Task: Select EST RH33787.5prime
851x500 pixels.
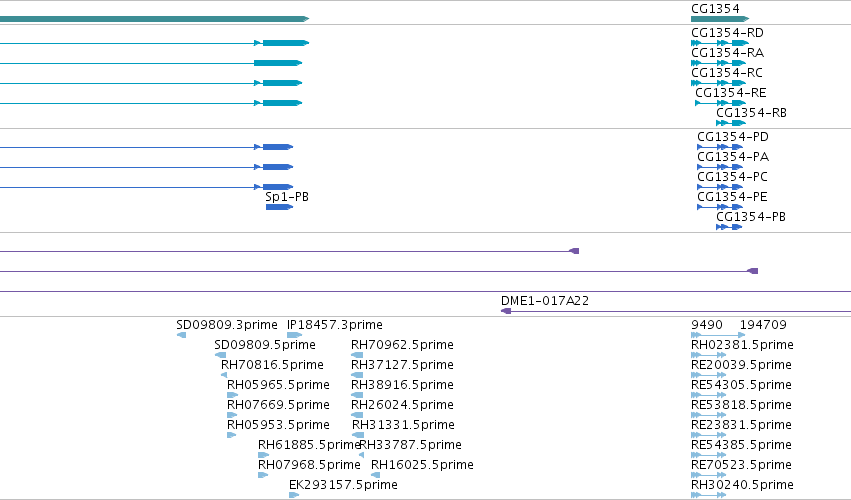Action: click(411, 446)
